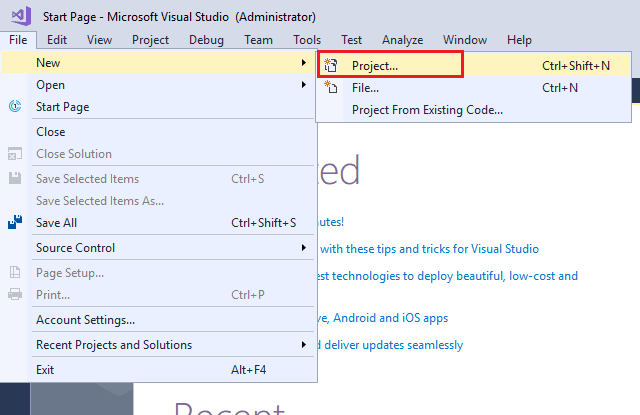Viewport: 640px width, 415px height.
Task: Expand the New submenu
Action: point(159,62)
